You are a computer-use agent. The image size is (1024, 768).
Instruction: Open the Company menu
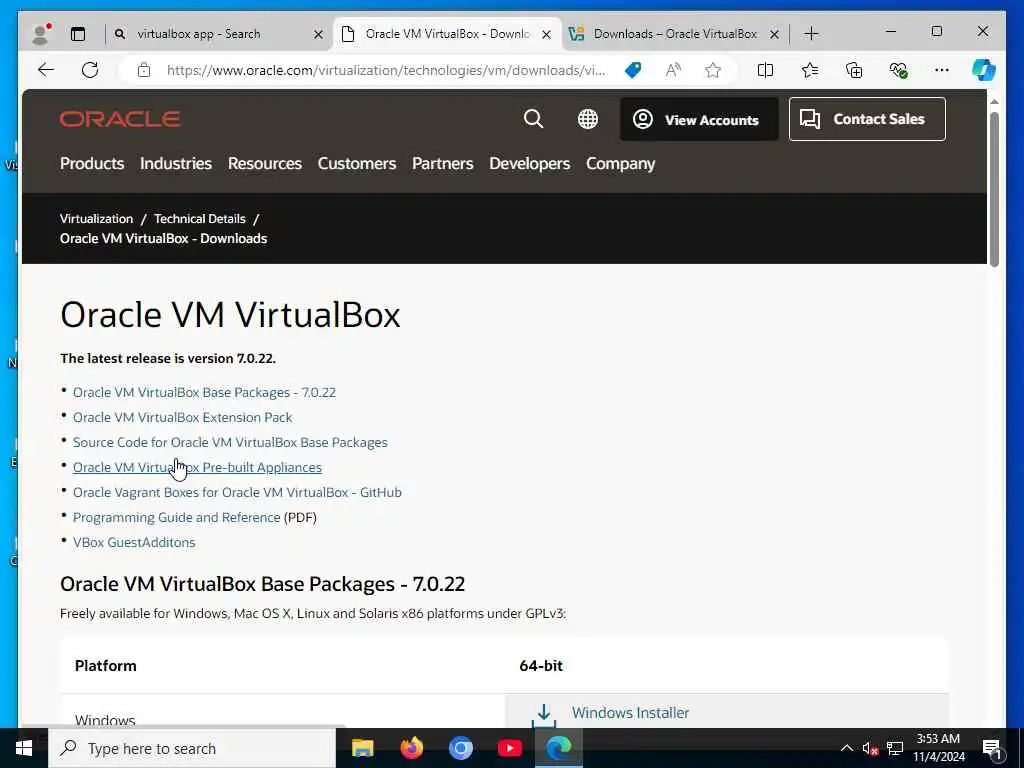[620, 163]
